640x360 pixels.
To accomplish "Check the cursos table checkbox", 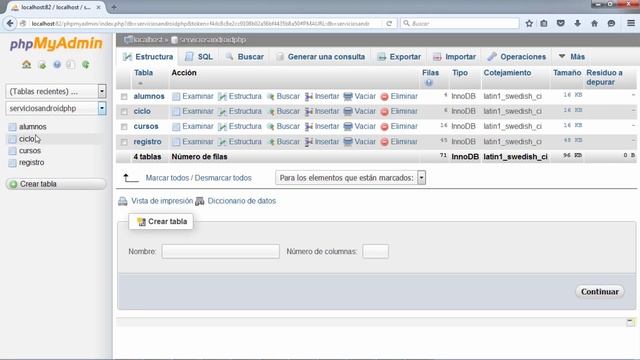I will (x=124, y=127).
